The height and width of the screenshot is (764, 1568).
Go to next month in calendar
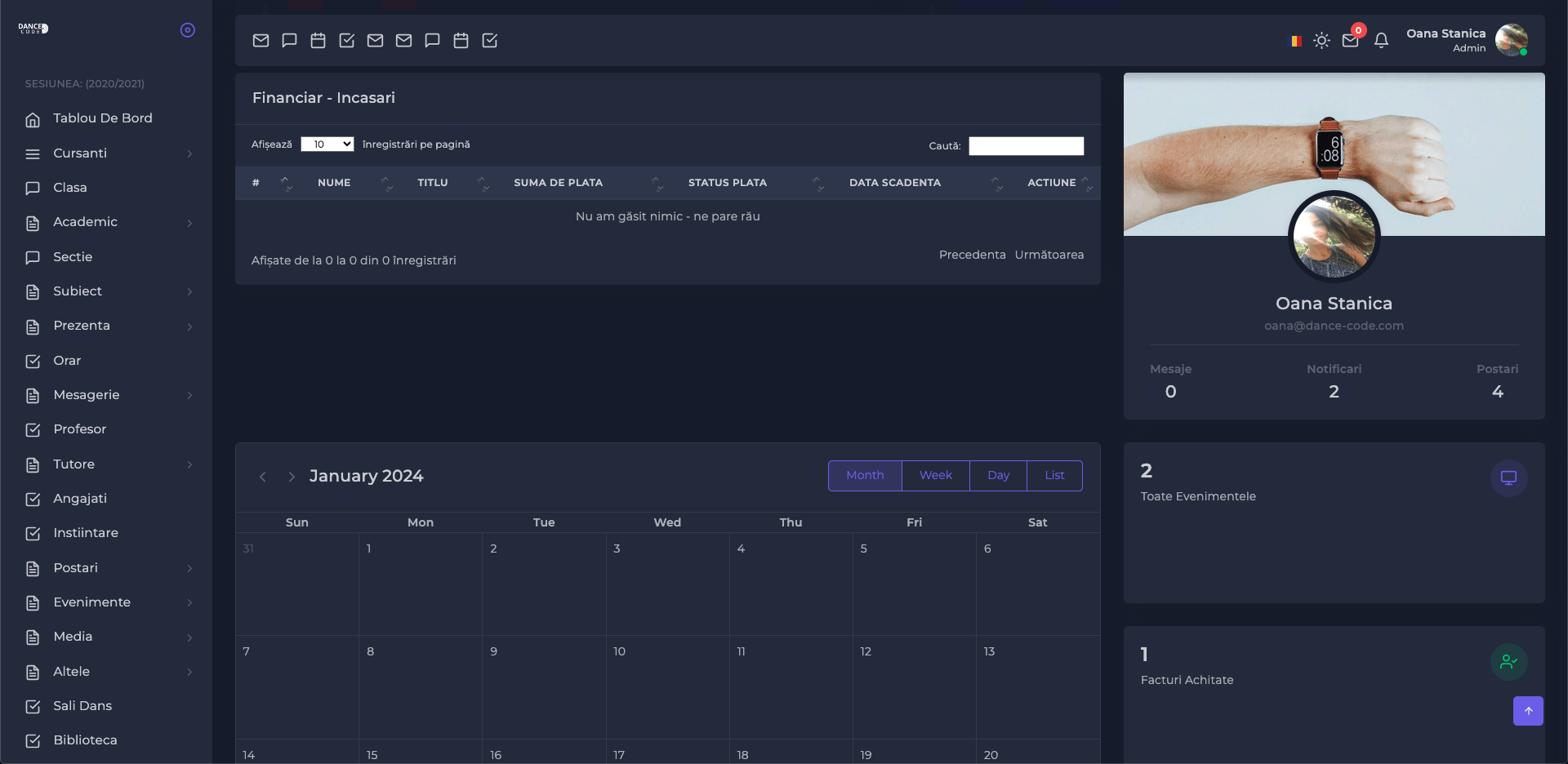coord(292,477)
